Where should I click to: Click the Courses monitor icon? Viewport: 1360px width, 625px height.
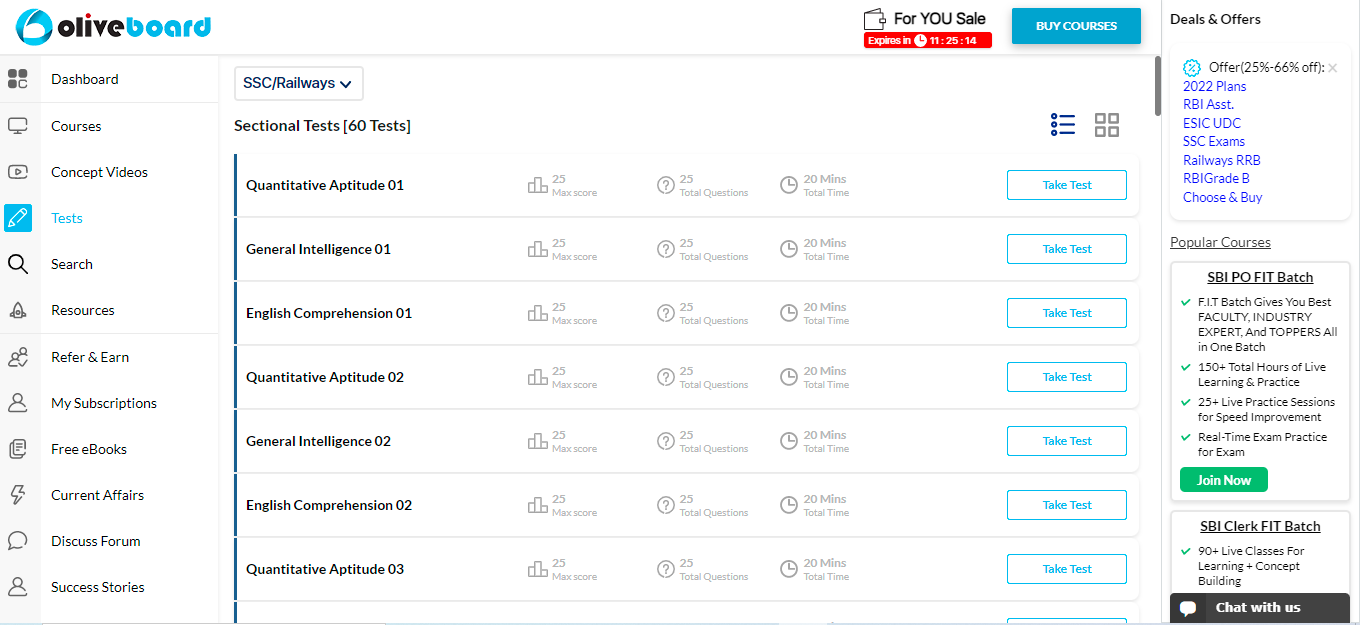click(18, 126)
